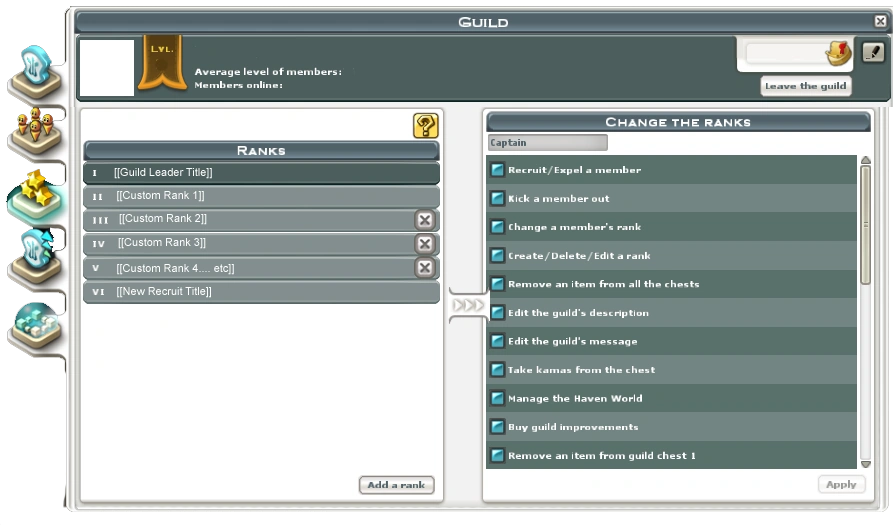Select the ranks tab with gold stars
The height and width of the screenshot is (525, 893).
tap(36, 195)
